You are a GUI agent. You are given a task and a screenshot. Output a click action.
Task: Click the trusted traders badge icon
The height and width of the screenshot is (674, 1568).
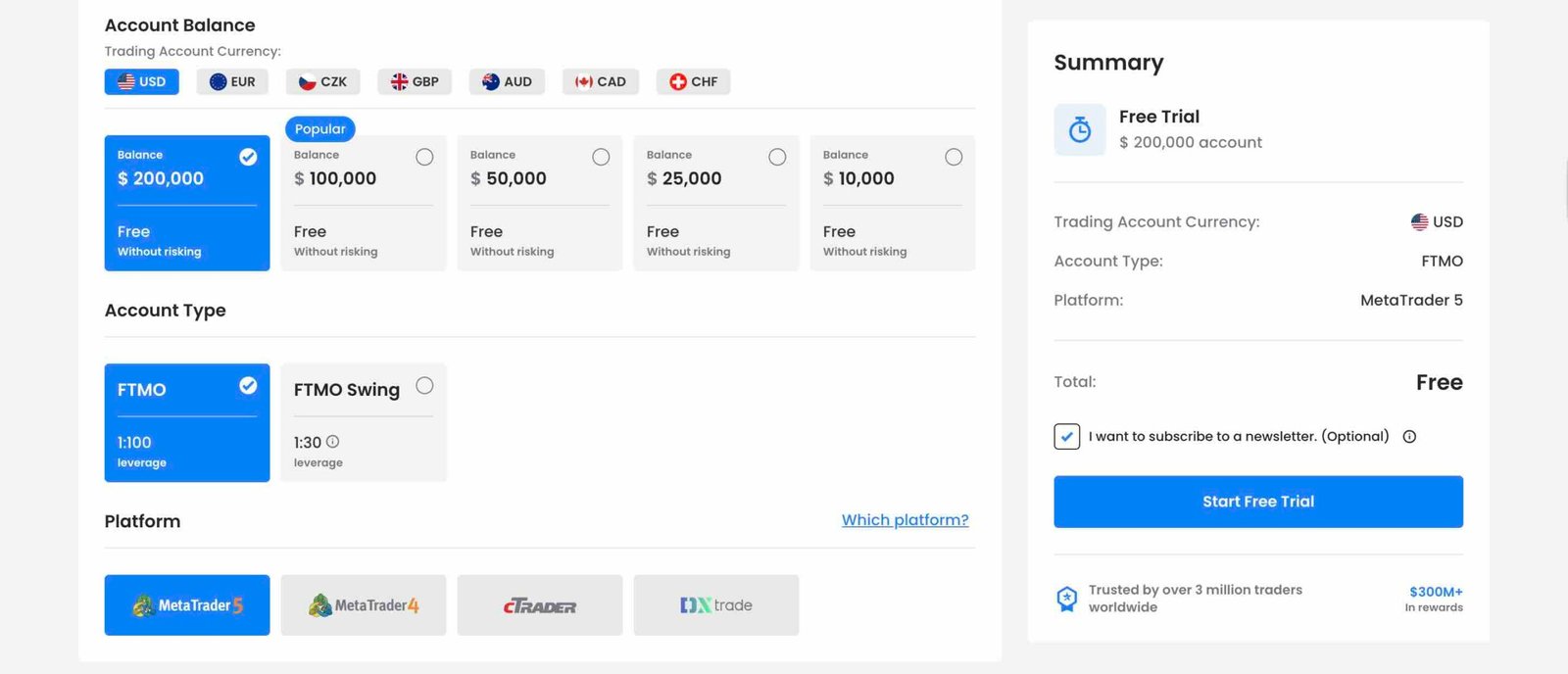1066,599
